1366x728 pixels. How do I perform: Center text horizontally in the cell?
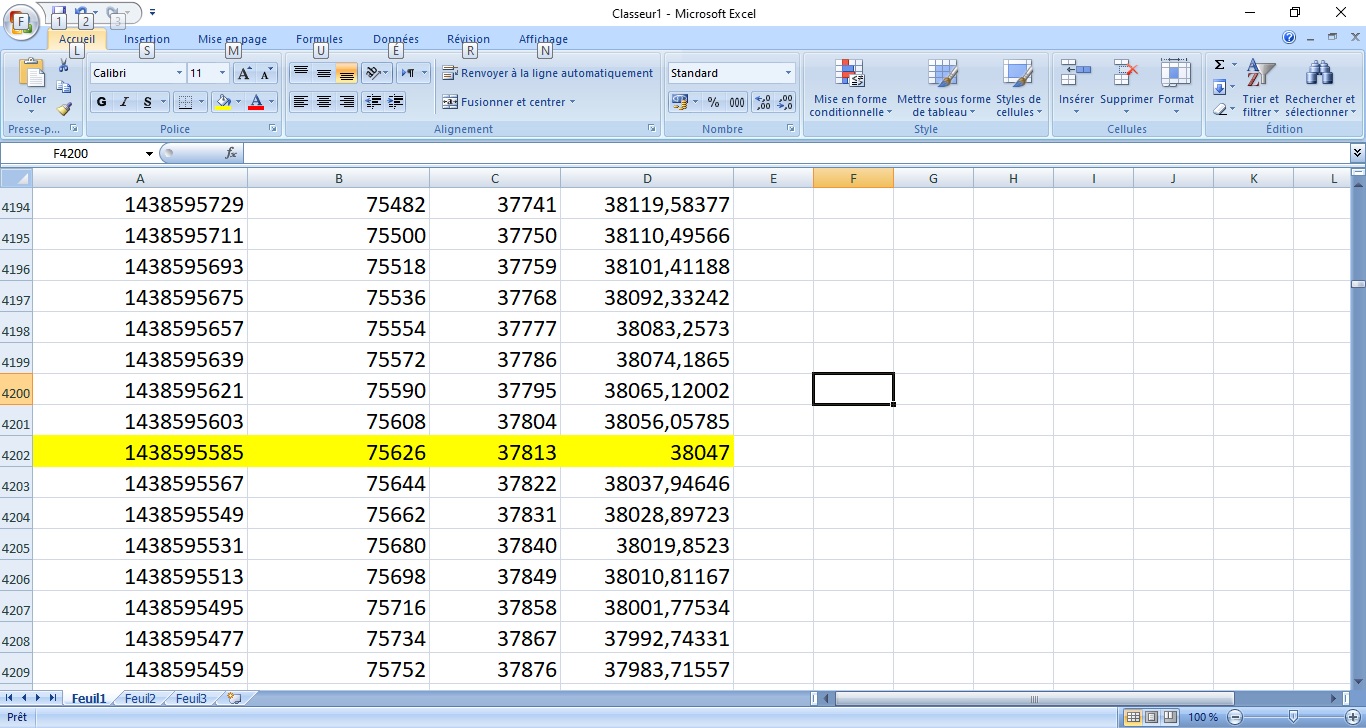tap(323, 102)
